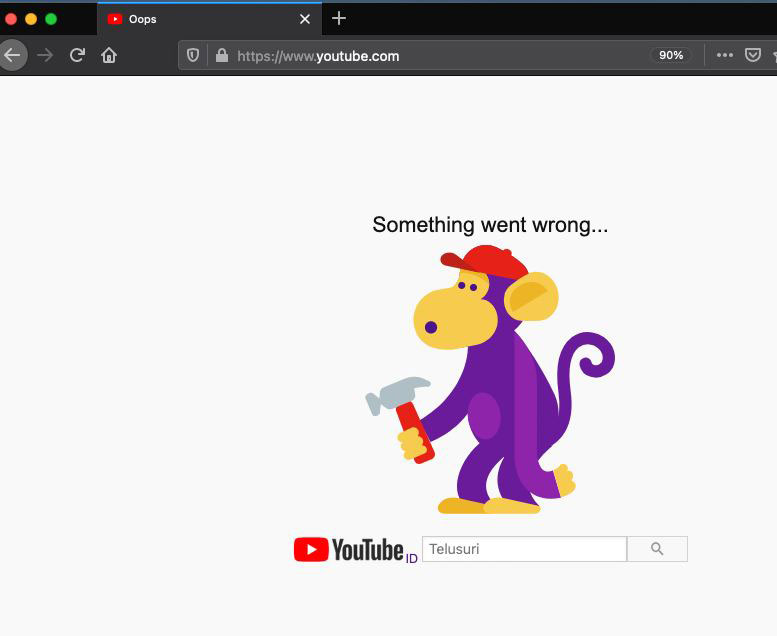
Task: Open a new tab with plus button
Action: coord(339,18)
